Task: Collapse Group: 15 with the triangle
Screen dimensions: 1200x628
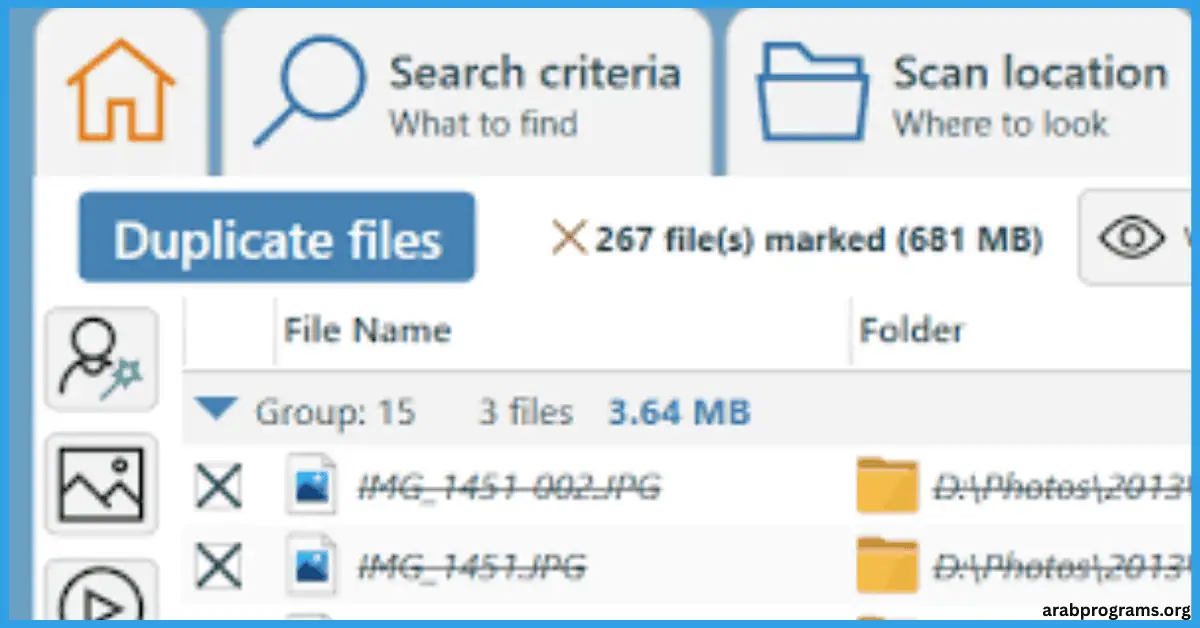Action: 216,409
